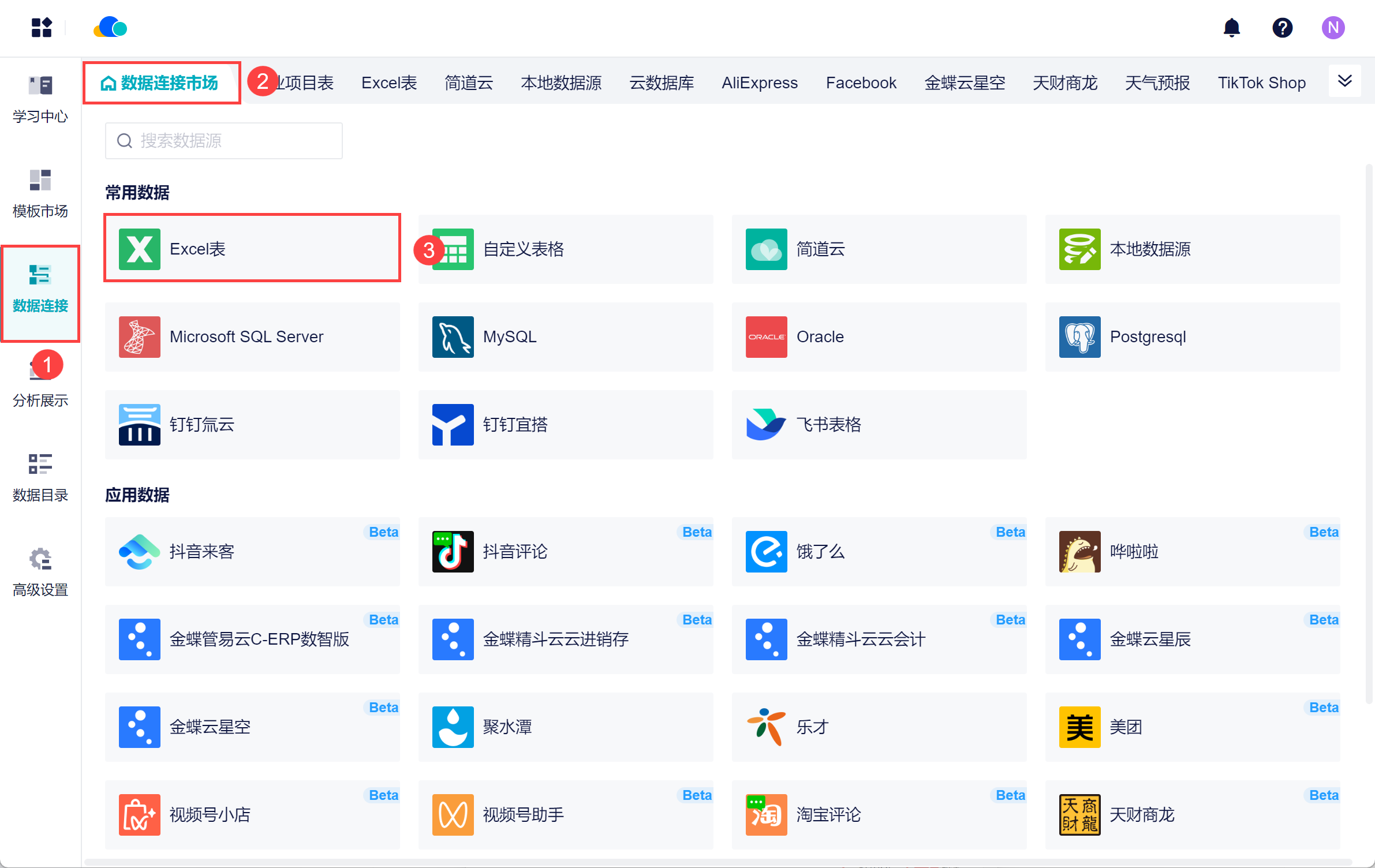Open the app grid launcher icon

coord(42,27)
